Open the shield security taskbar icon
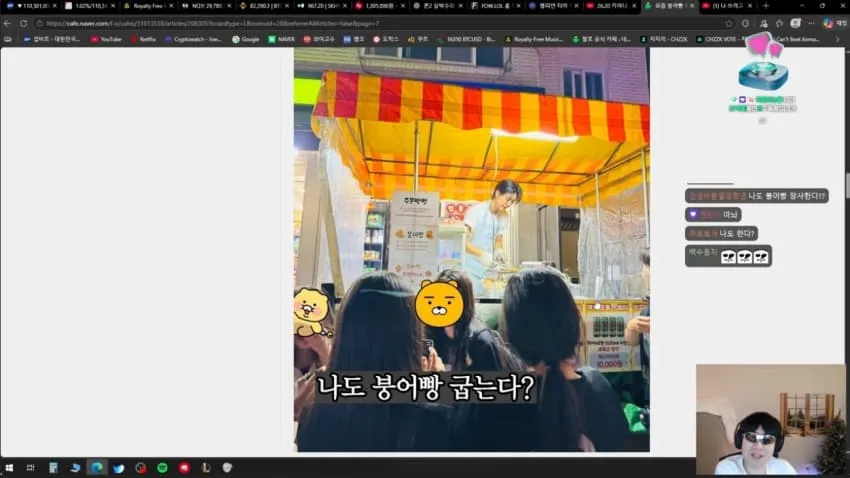 click(x=227, y=468)
